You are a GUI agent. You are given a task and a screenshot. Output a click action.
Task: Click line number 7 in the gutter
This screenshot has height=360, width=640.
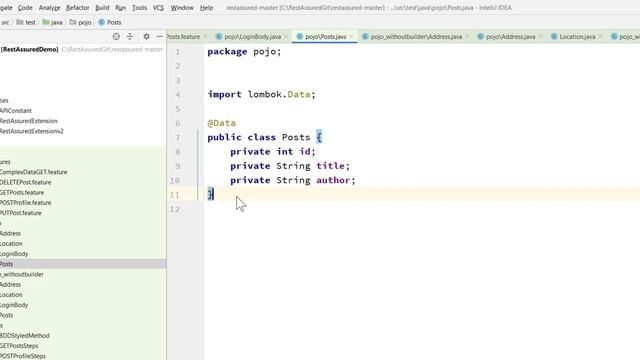[178, 137]
